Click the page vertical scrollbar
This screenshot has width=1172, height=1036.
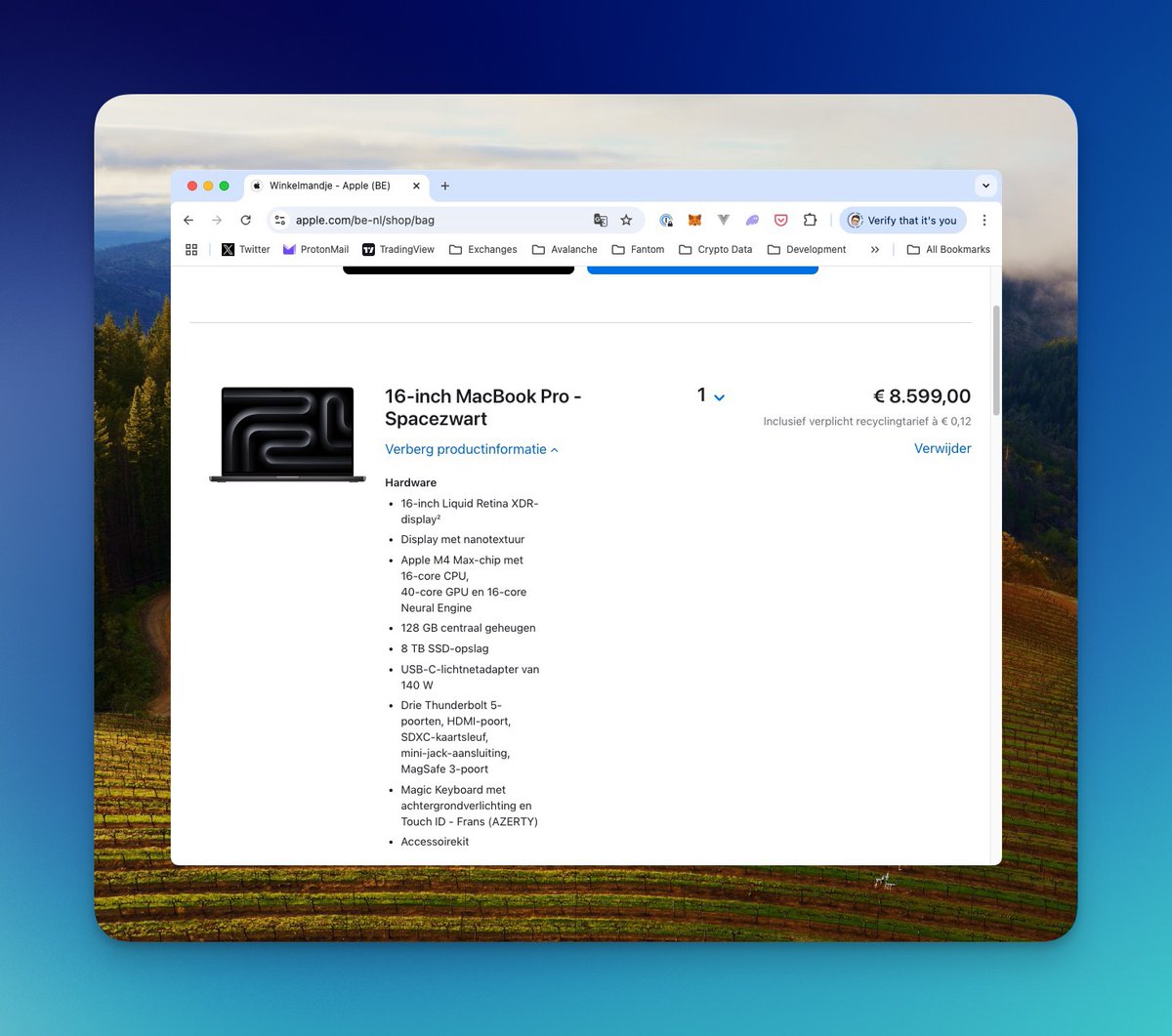click(x=996, y=358)
